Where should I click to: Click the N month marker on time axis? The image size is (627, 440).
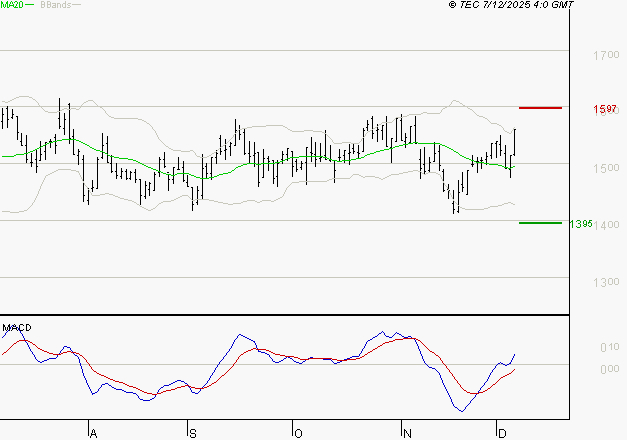pos(407,433)
